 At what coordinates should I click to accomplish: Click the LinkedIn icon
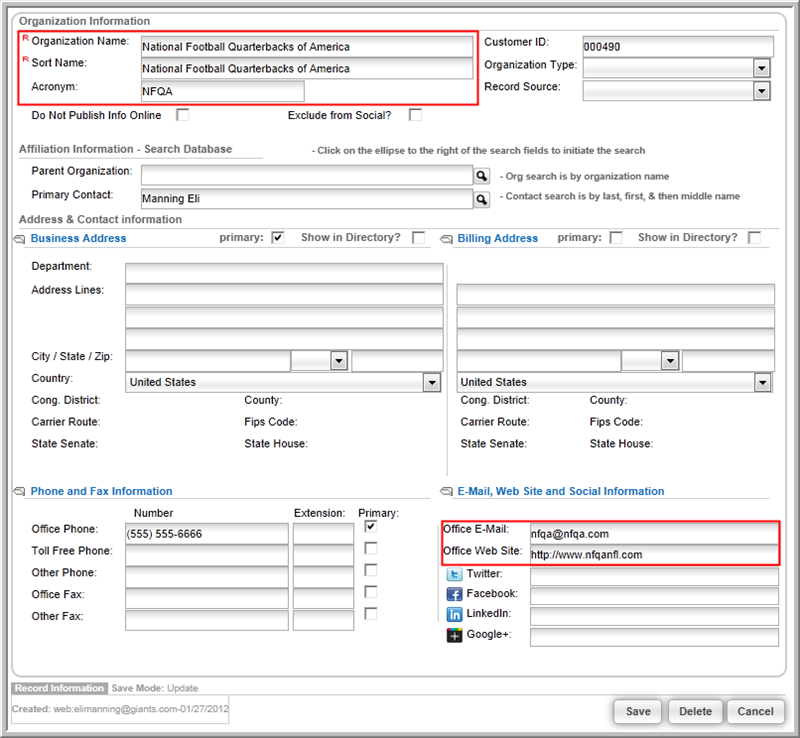[x=454, y=614]
